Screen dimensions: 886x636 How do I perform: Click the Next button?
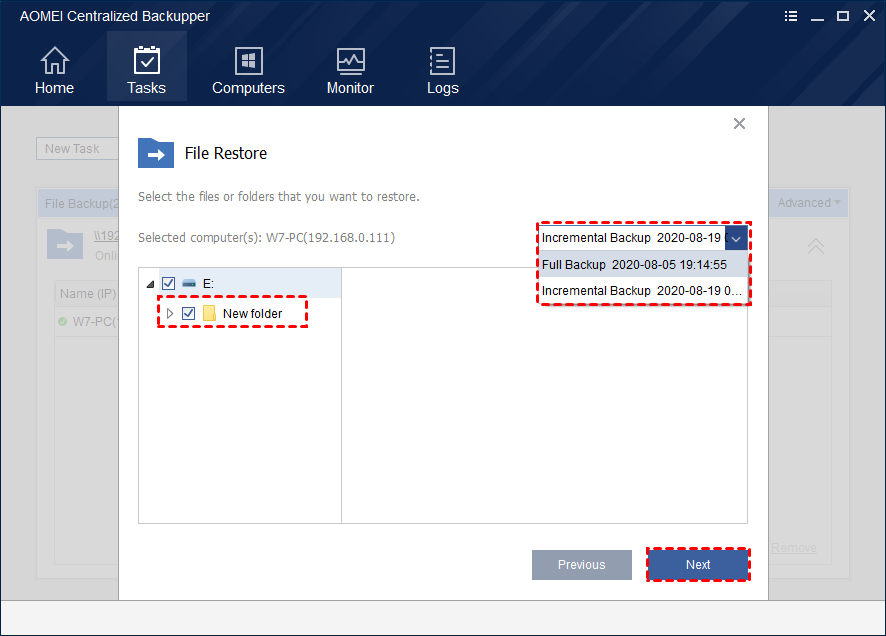[698, 565]
